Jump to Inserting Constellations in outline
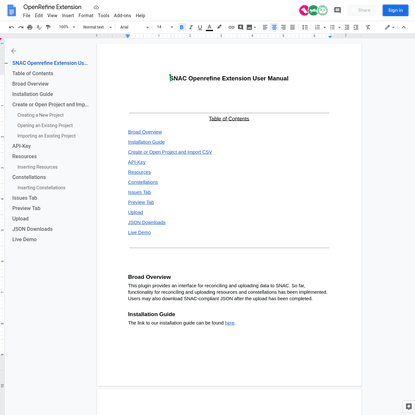Viewport: 415px width, 415px height. (41, 188)
